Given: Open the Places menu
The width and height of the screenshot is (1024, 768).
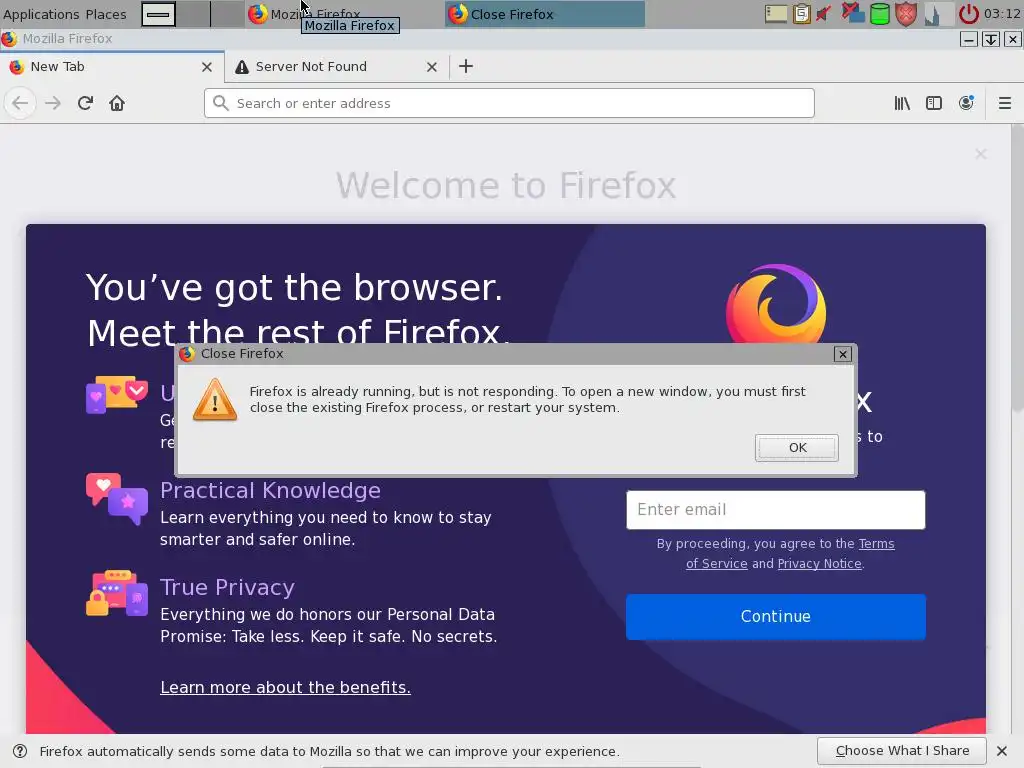Looking at the screenshot, I should pos(106,14).
